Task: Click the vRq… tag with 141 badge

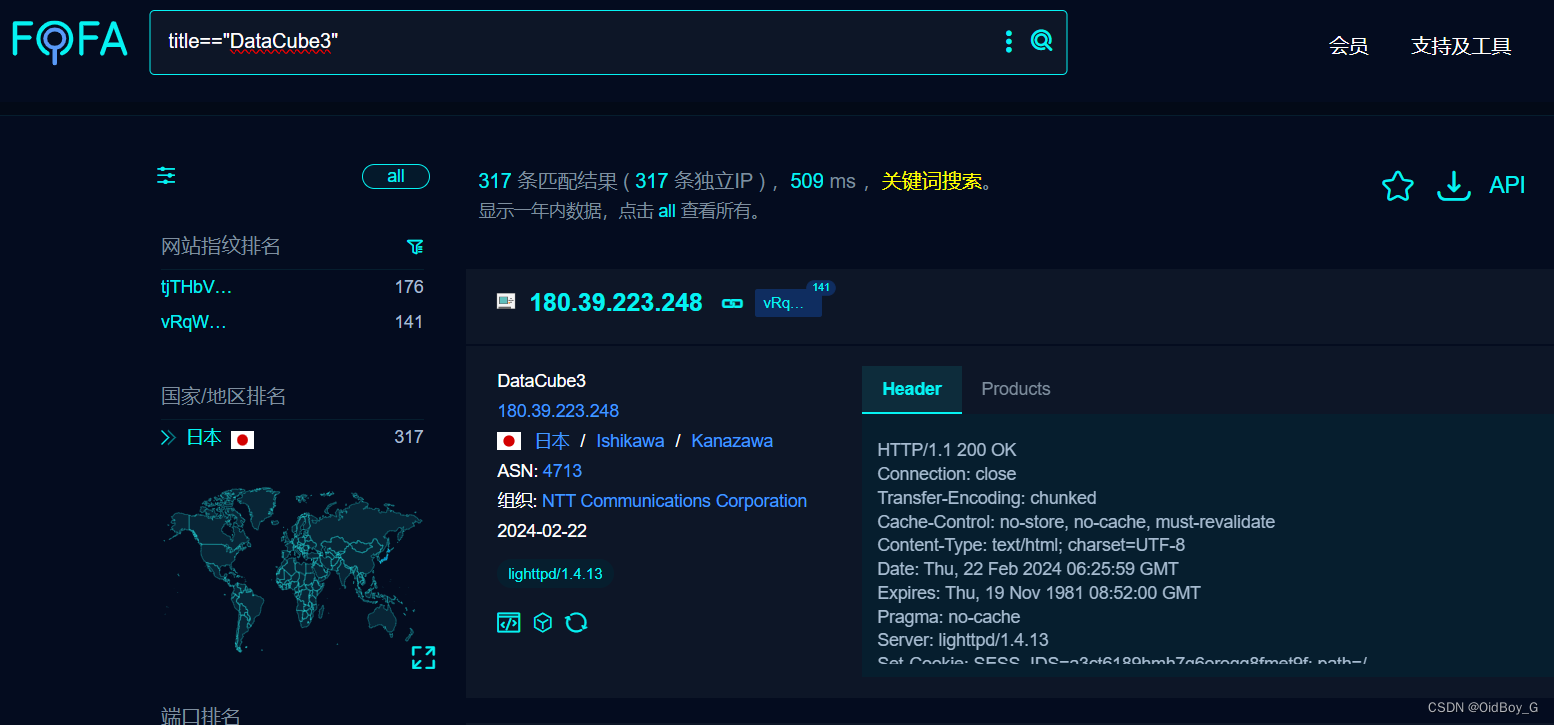Action: point(788,303)
